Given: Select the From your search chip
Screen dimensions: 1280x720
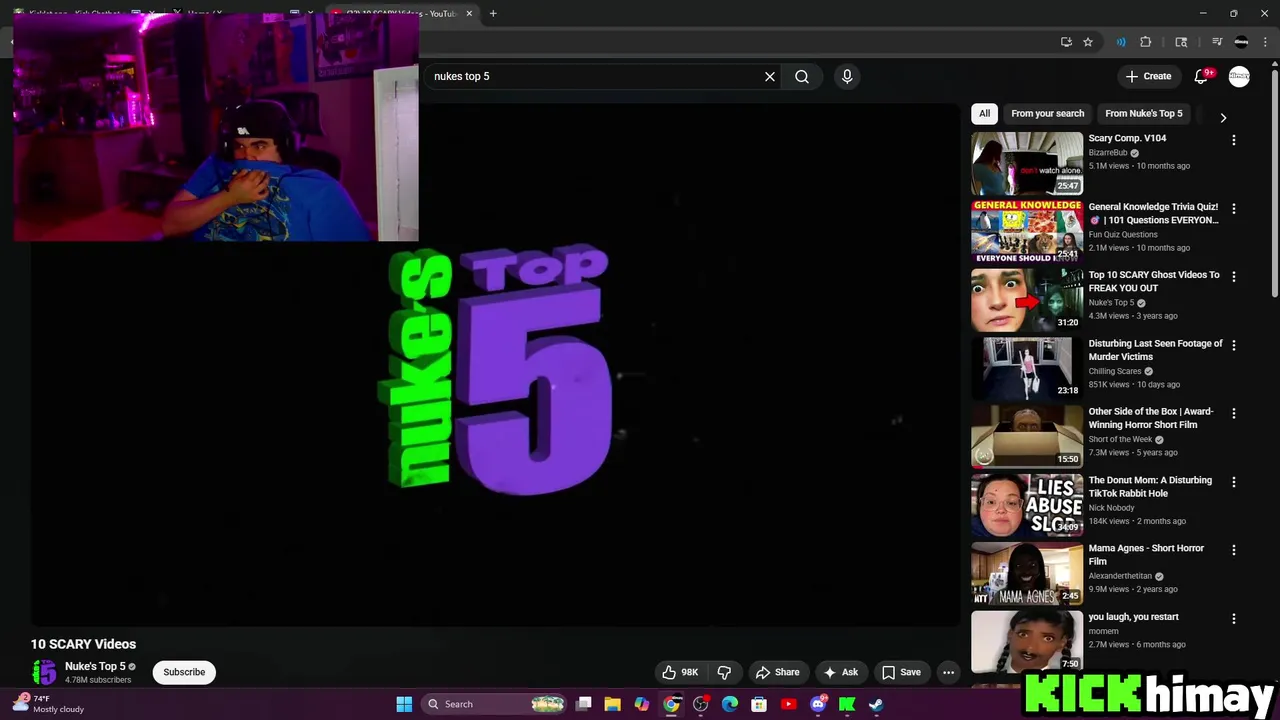Looking at the screenshot, I should [1047, 113].
